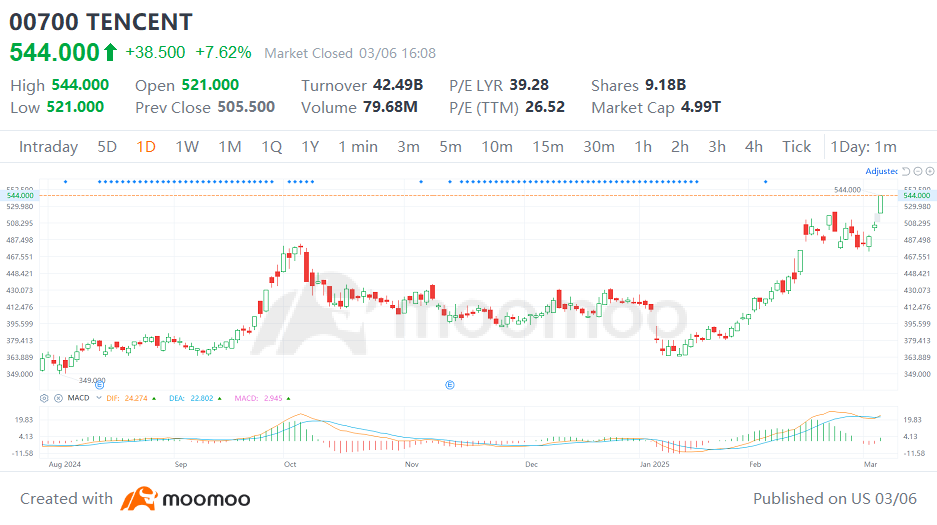This screenshot has height=525, width=937.
Task: Click the Published on US 03/06 text
Action: click(x=835, y=499)
